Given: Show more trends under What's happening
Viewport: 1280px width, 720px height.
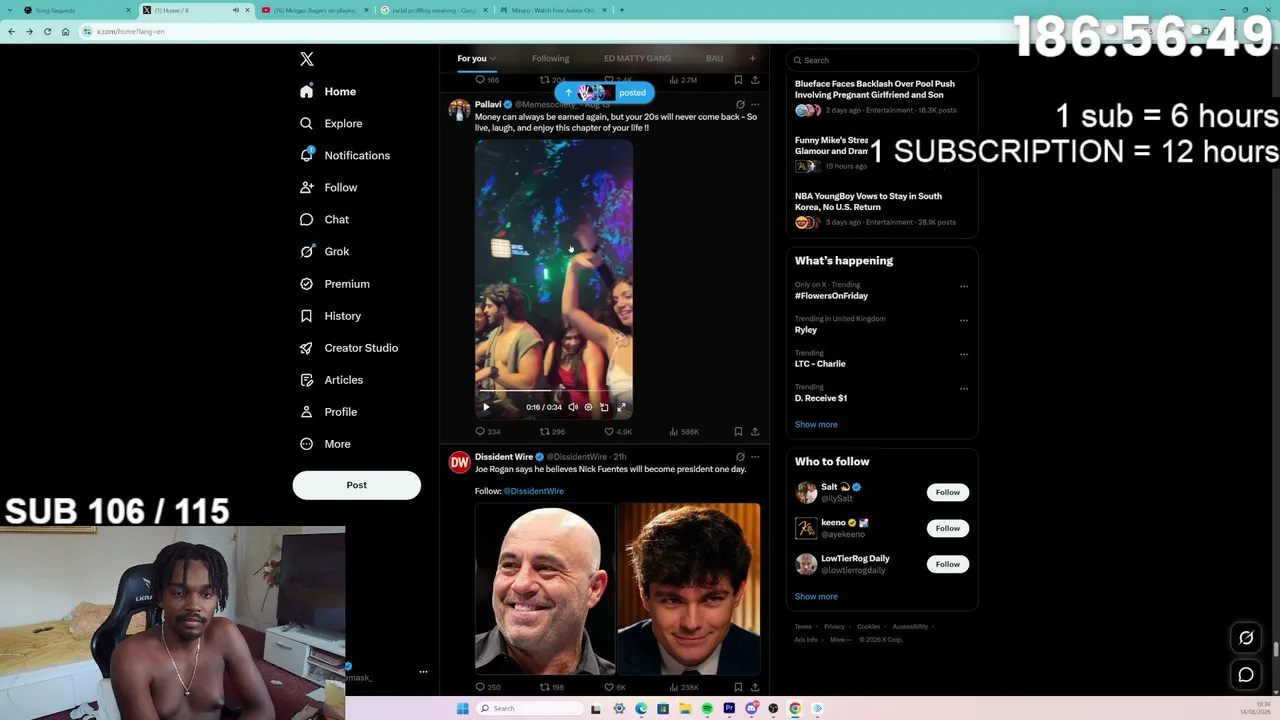Looking at the screenshot, I should [816, 424].
